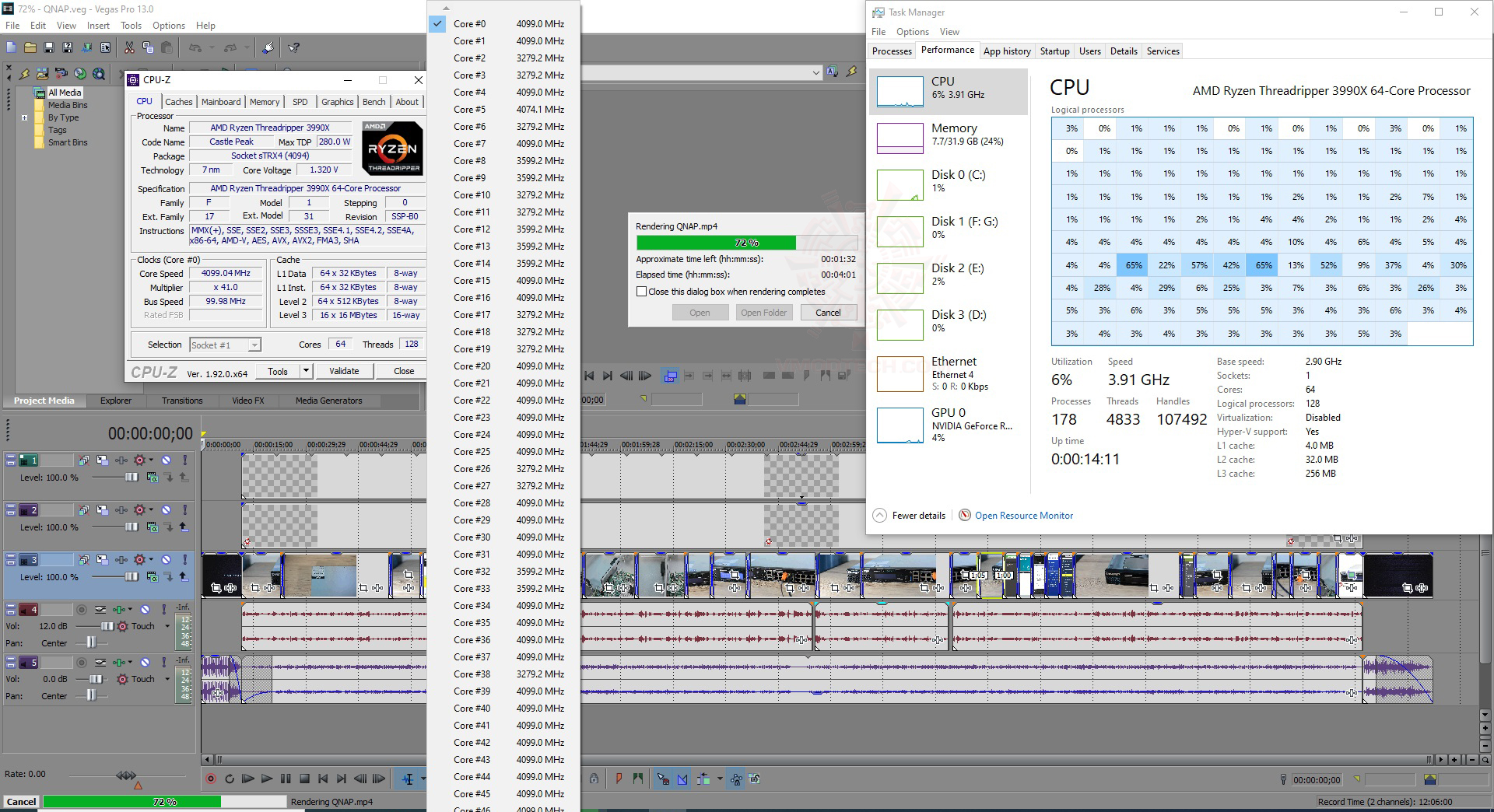The image size is (1494, 812).
Task: Click the Paste clipboard icon
Action: pyautogui.click(x=167, y=47)
